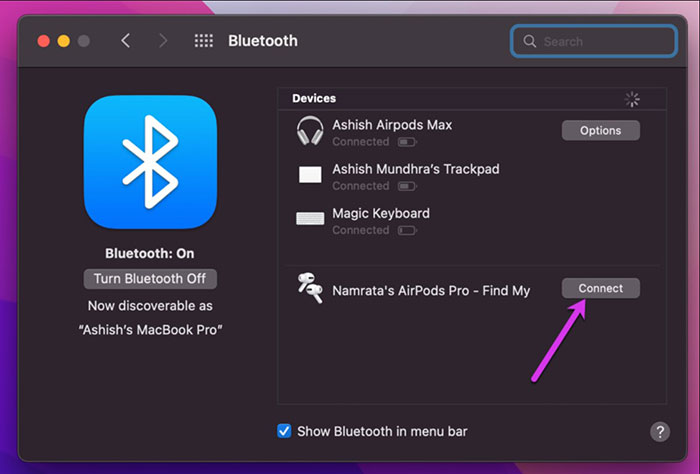Screen dimensions: 700x474
Task: Click the AirPods Pro earbuds icon
Action: [x=310, y=289]
